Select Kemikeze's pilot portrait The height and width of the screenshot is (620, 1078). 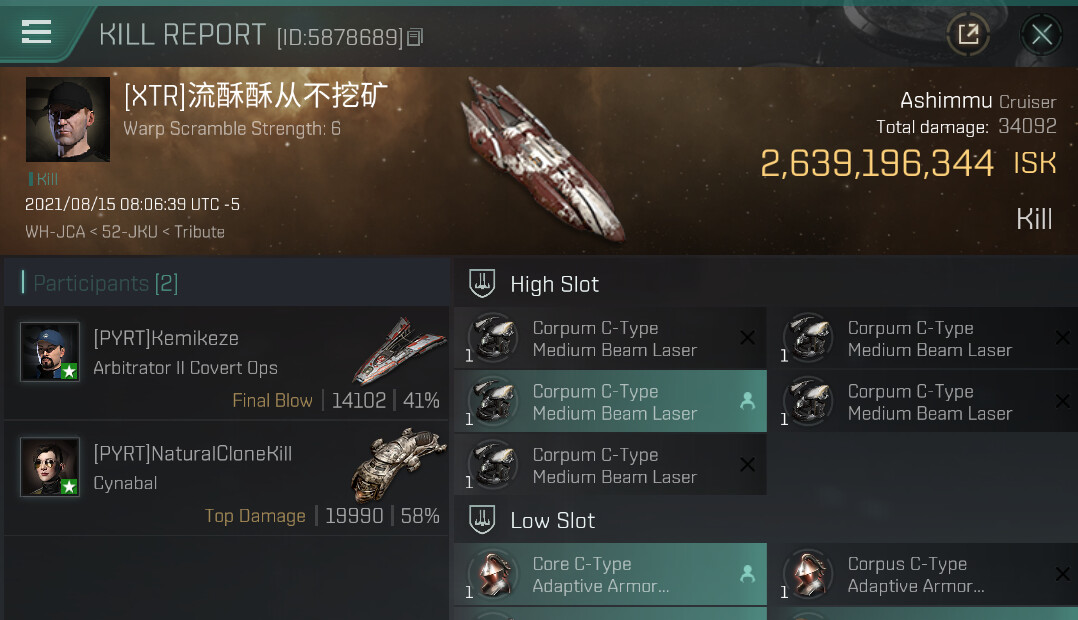50,351
